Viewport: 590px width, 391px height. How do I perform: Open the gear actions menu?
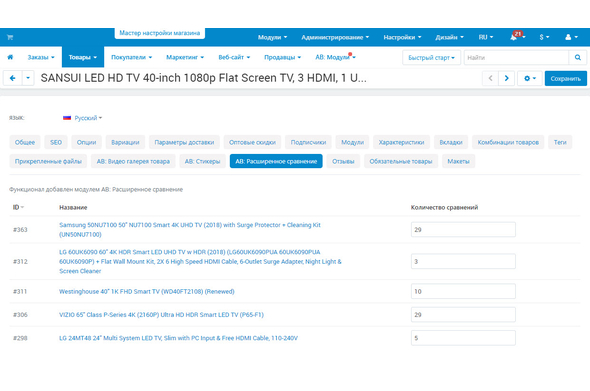tap(529, 78)
